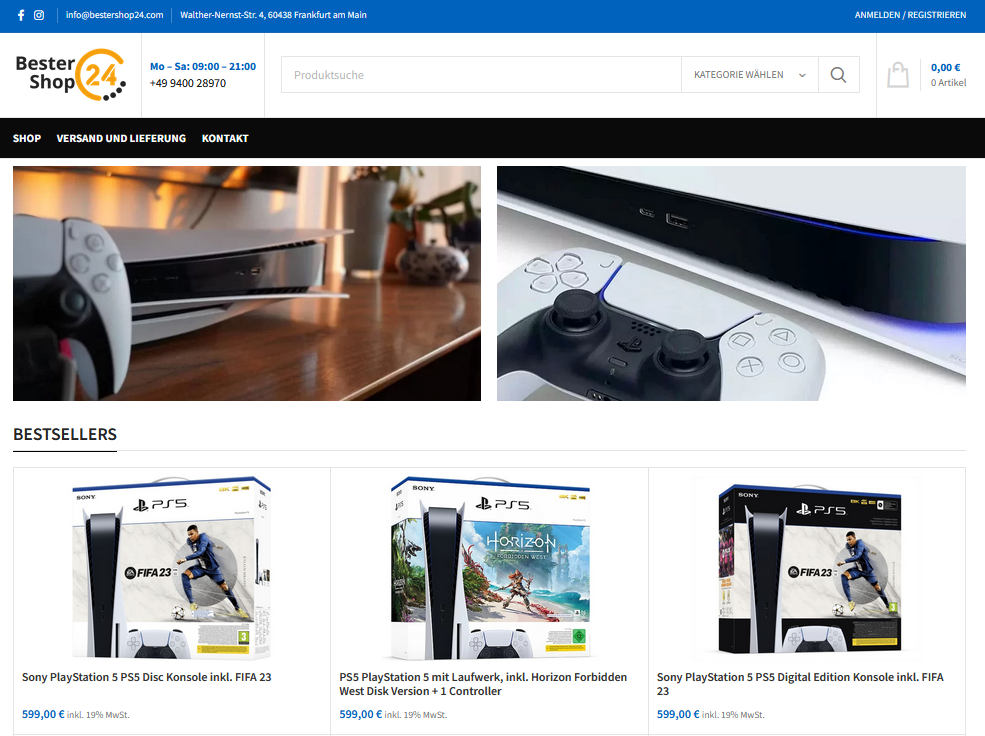The height and width of the screenshot is (736, 985).
Task: Open the DualSense controller close-up banner
Action: pyautogui.click(x=731, y=283)
